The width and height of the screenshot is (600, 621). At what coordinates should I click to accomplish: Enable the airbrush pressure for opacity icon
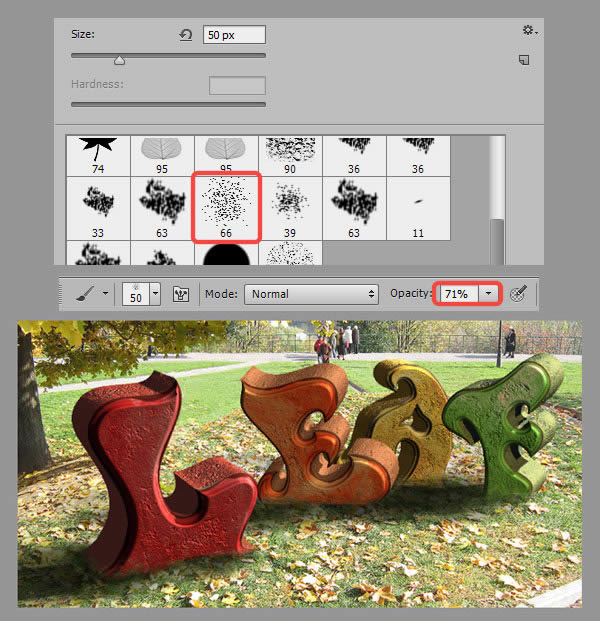click(519, 294)
